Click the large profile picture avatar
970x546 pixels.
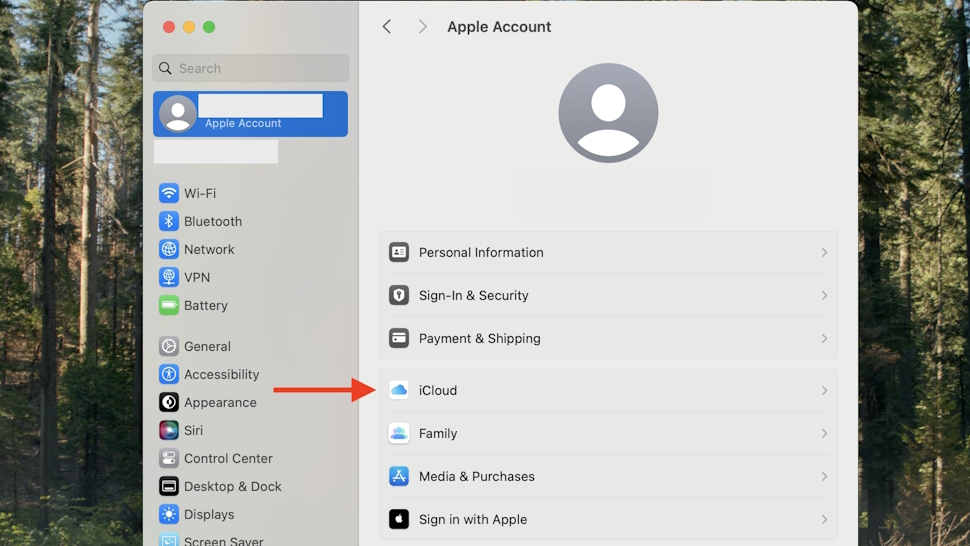(x=608, y=113)
